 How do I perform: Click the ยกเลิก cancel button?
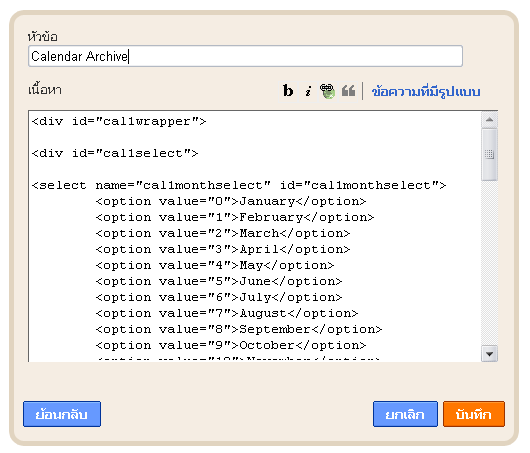click(x=405, y=414)
